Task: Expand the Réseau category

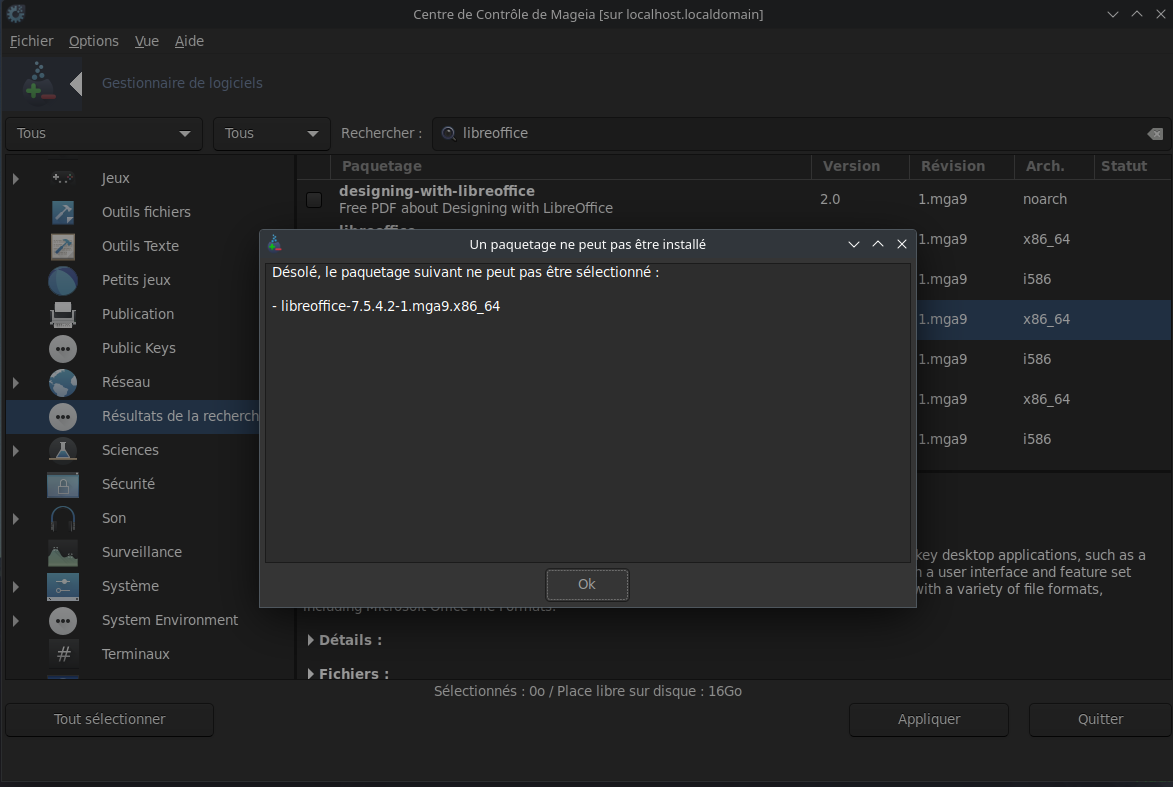Action: point(16,383)
